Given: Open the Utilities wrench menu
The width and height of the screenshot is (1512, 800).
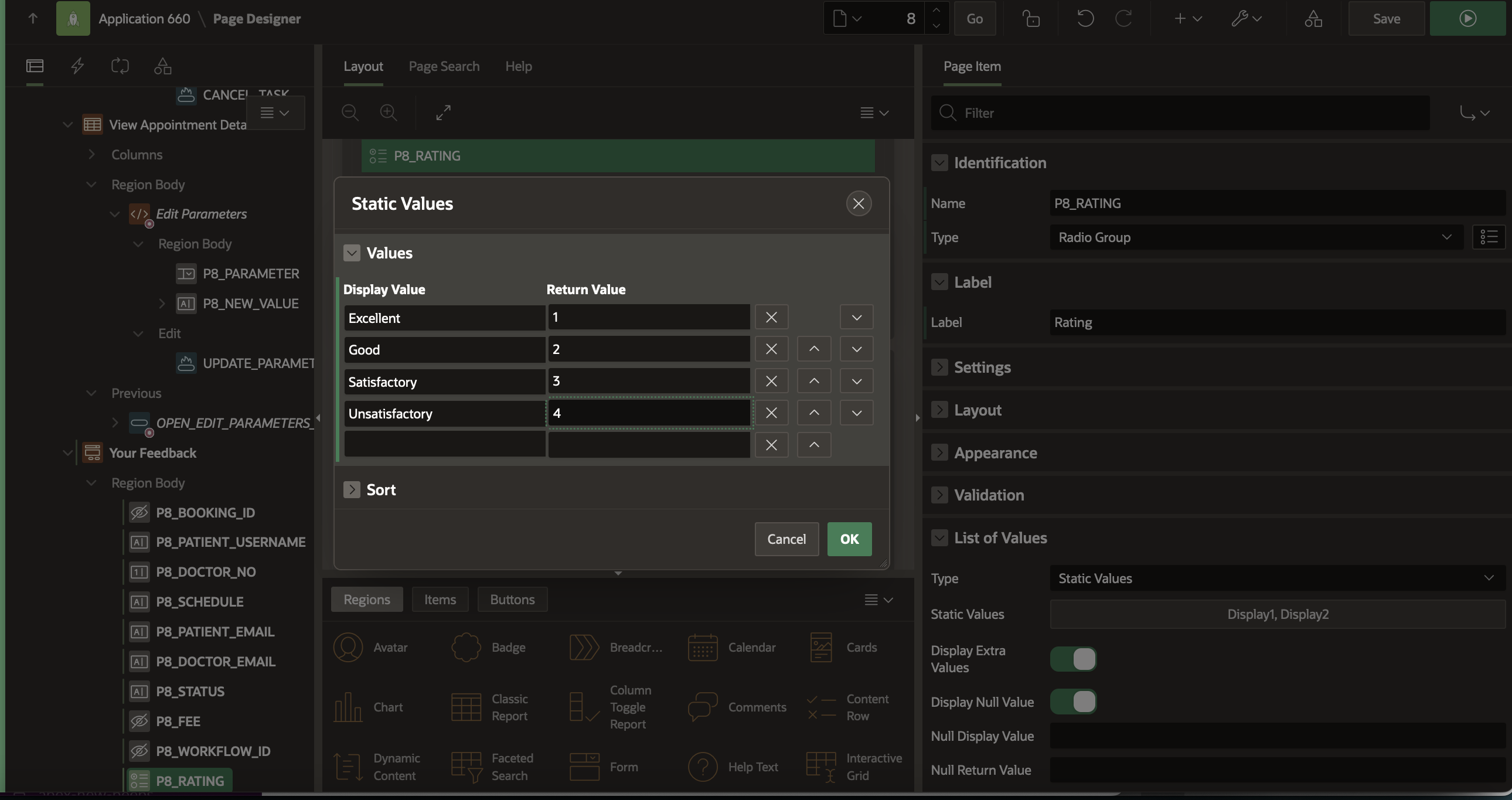Looking at the screenshot, I should pyautogui.click(x=1245, y=19).
